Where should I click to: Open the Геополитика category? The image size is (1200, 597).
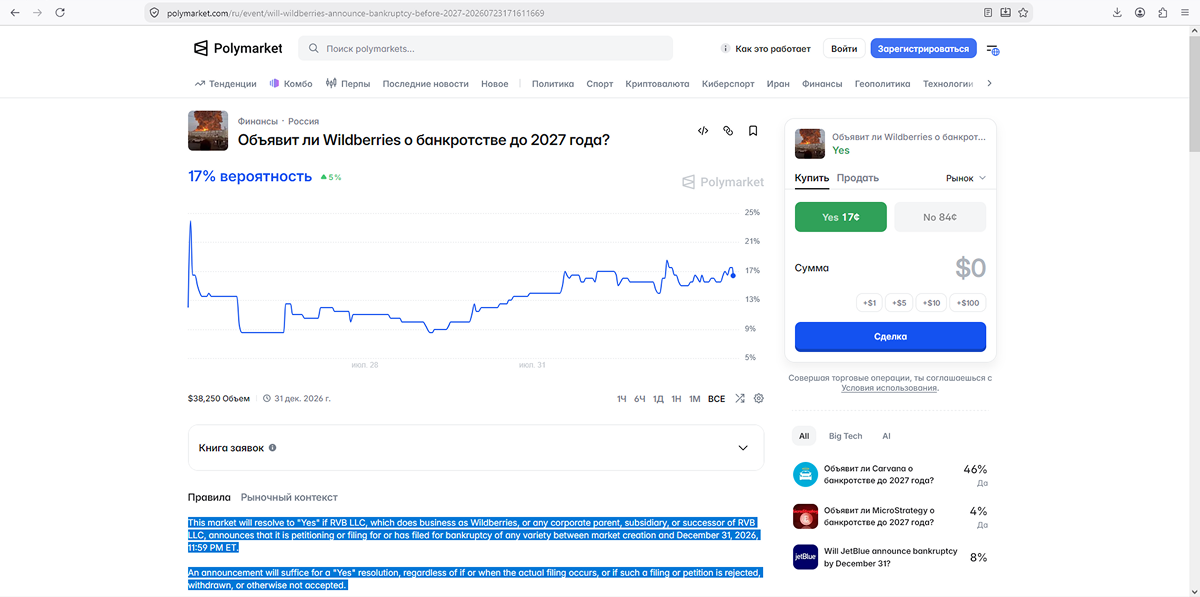click(x=883, y=84)
